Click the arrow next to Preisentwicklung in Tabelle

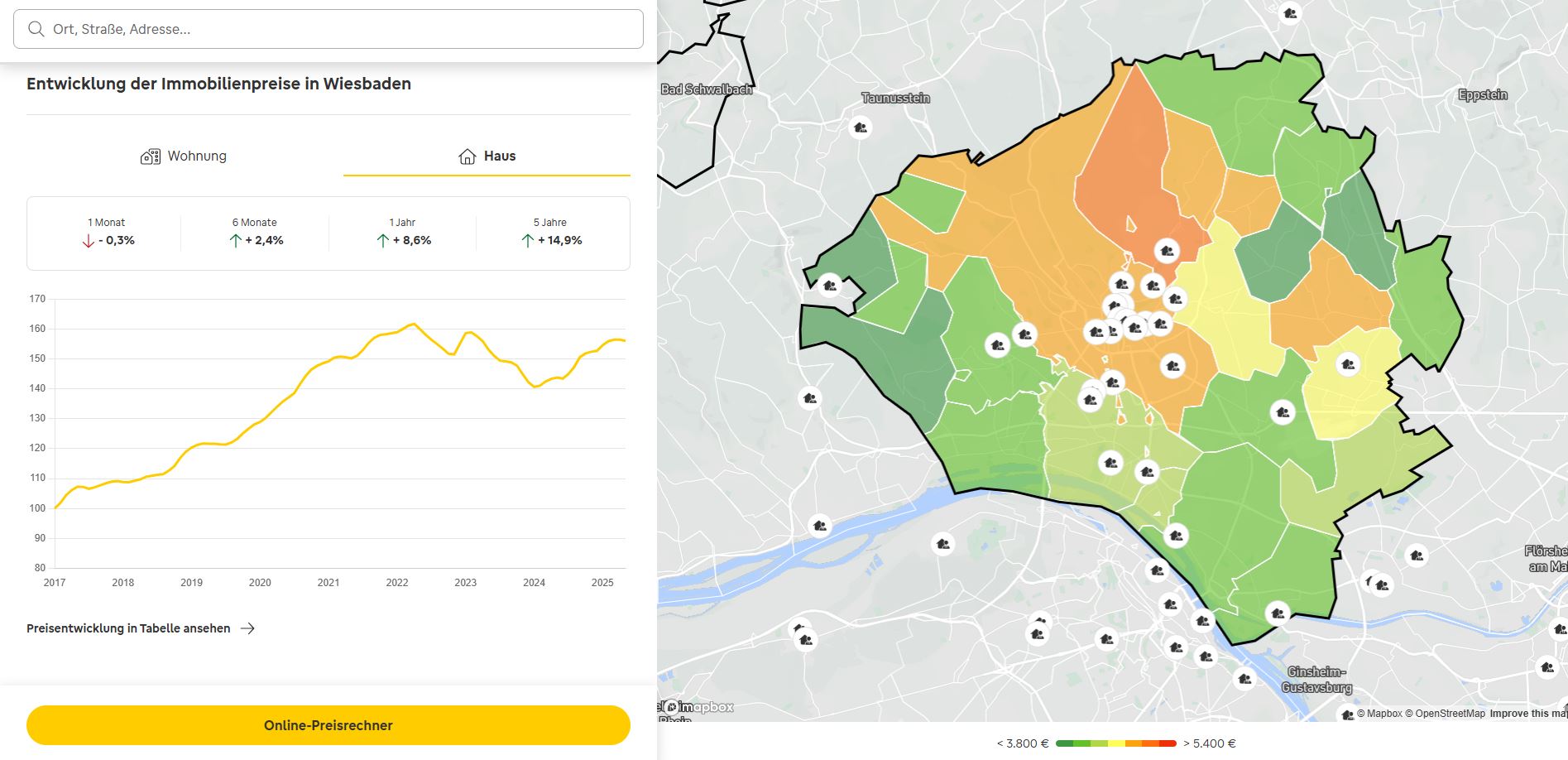pyautogui.click(x=248, y=628)
